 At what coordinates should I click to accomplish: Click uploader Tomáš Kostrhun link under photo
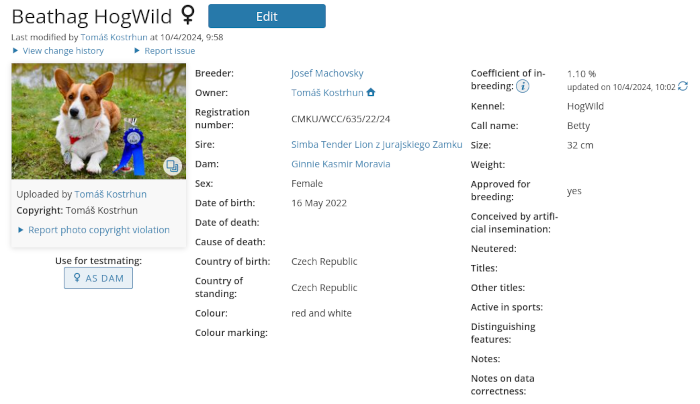click(110, 194)
